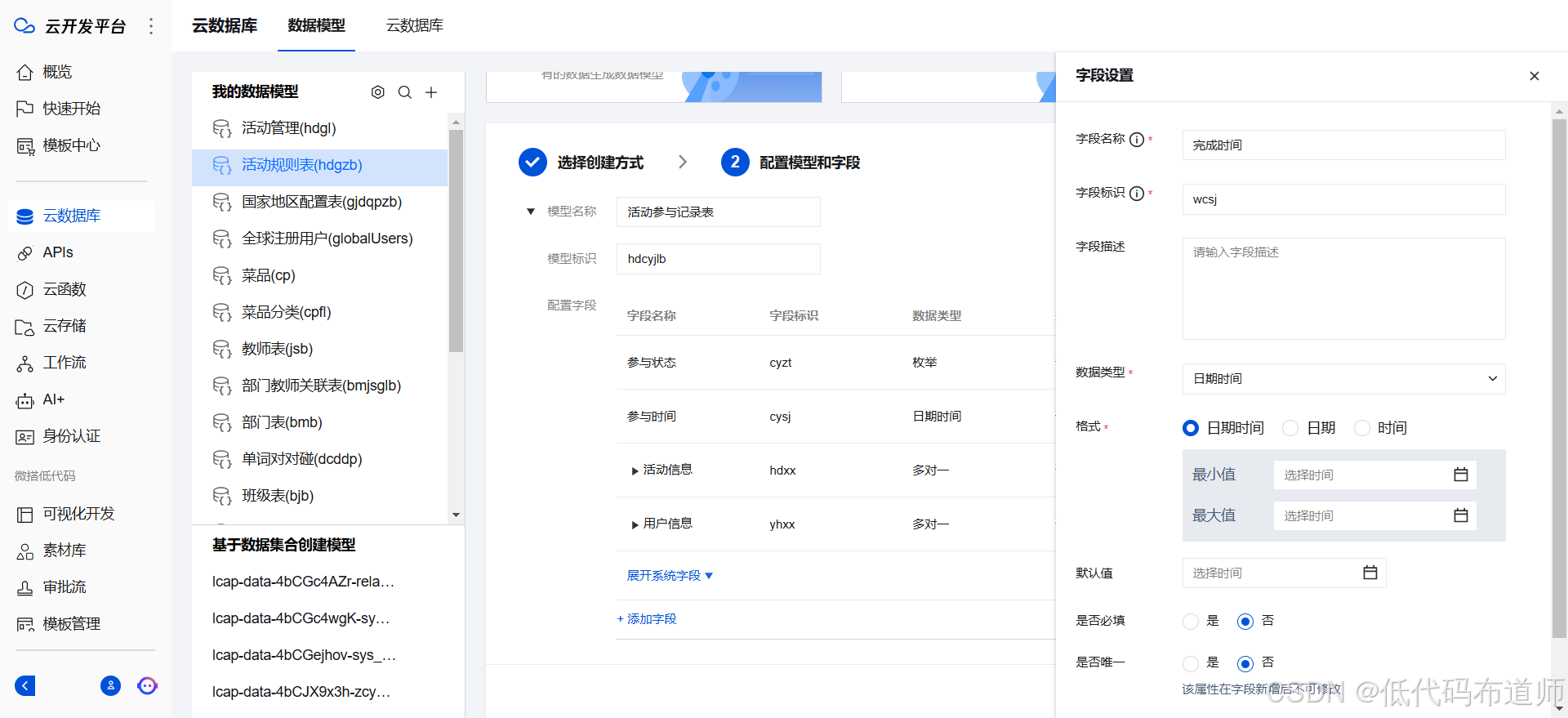Open data model settings hexagon icon
The image size is (1568, 718).
tap(377, 92)
